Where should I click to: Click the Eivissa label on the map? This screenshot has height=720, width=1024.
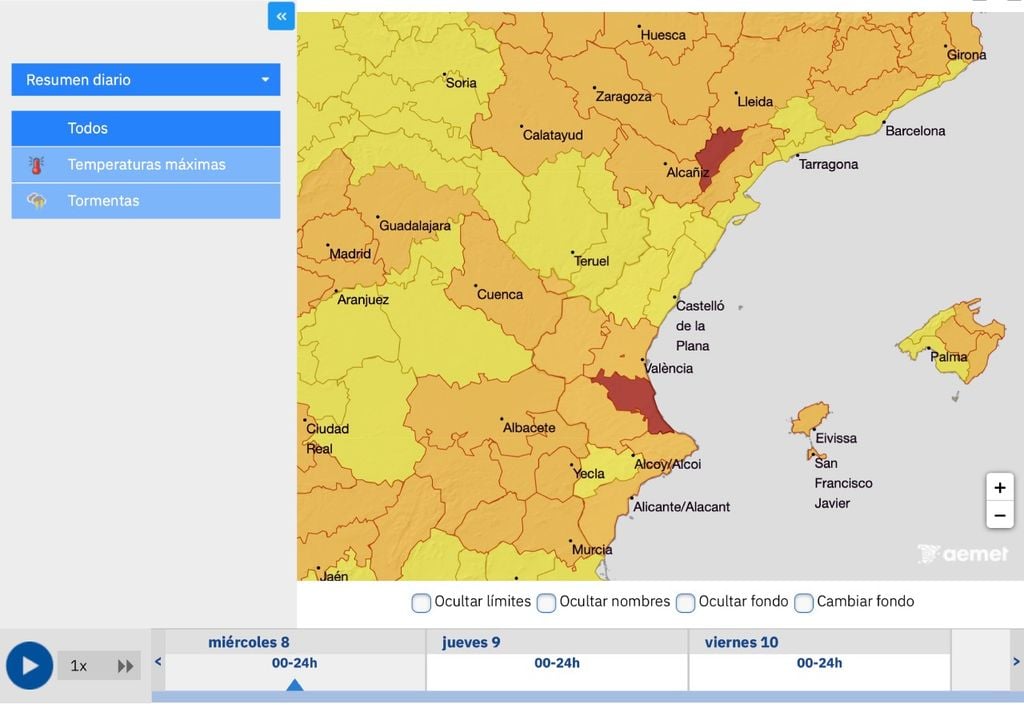(x=836, y=438)
